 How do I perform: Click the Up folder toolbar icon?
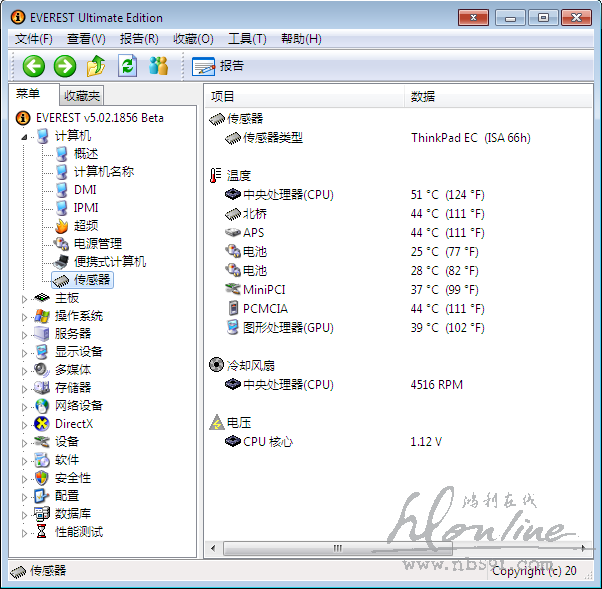pos(96,66)
